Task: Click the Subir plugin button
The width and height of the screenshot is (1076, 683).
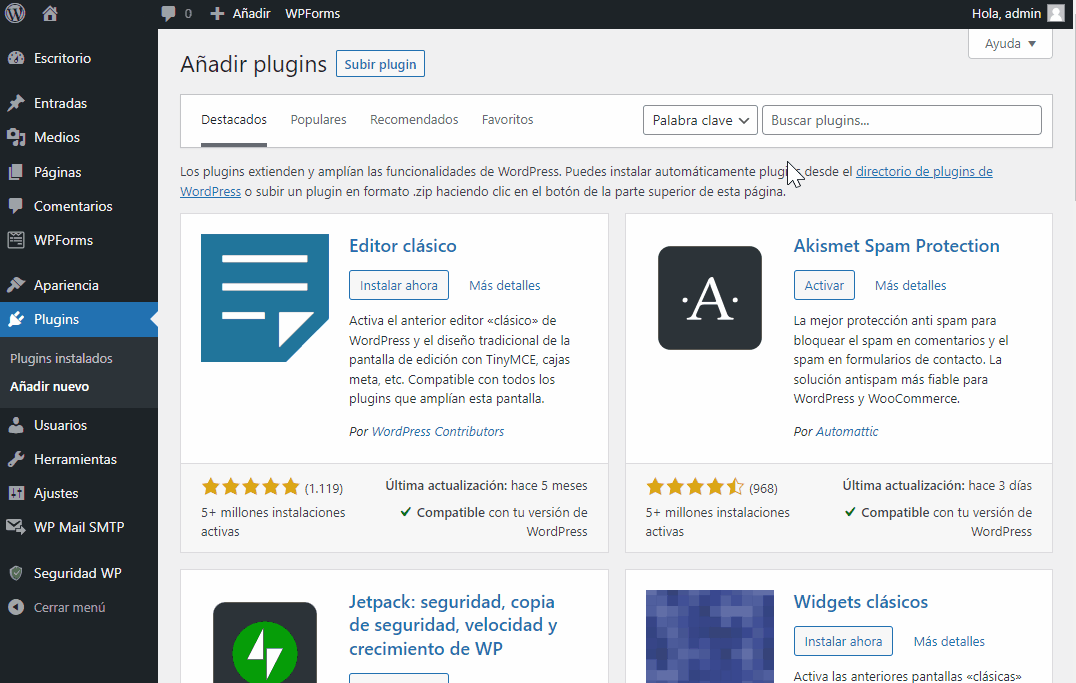Action: point(380,64)
